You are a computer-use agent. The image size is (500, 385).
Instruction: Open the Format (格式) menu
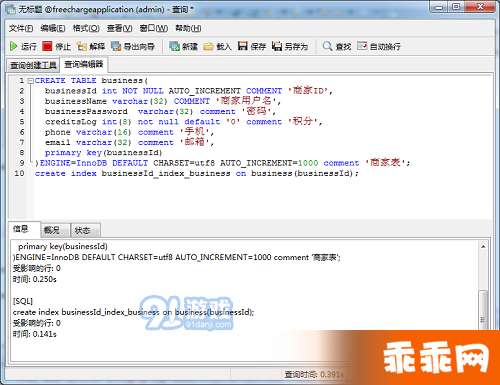click(x=86, y=28)
